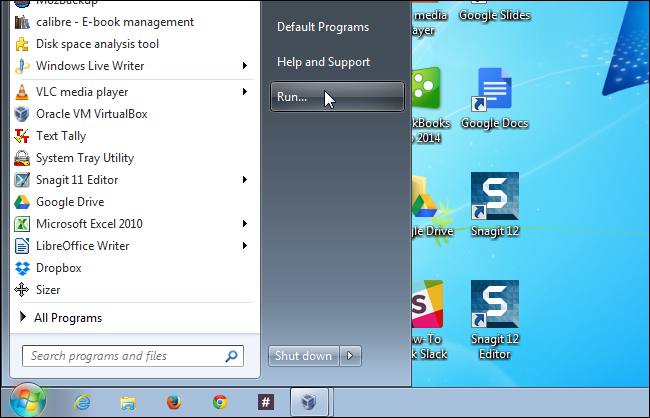Open the Slack how-to desktop icon

click(429, 320)
